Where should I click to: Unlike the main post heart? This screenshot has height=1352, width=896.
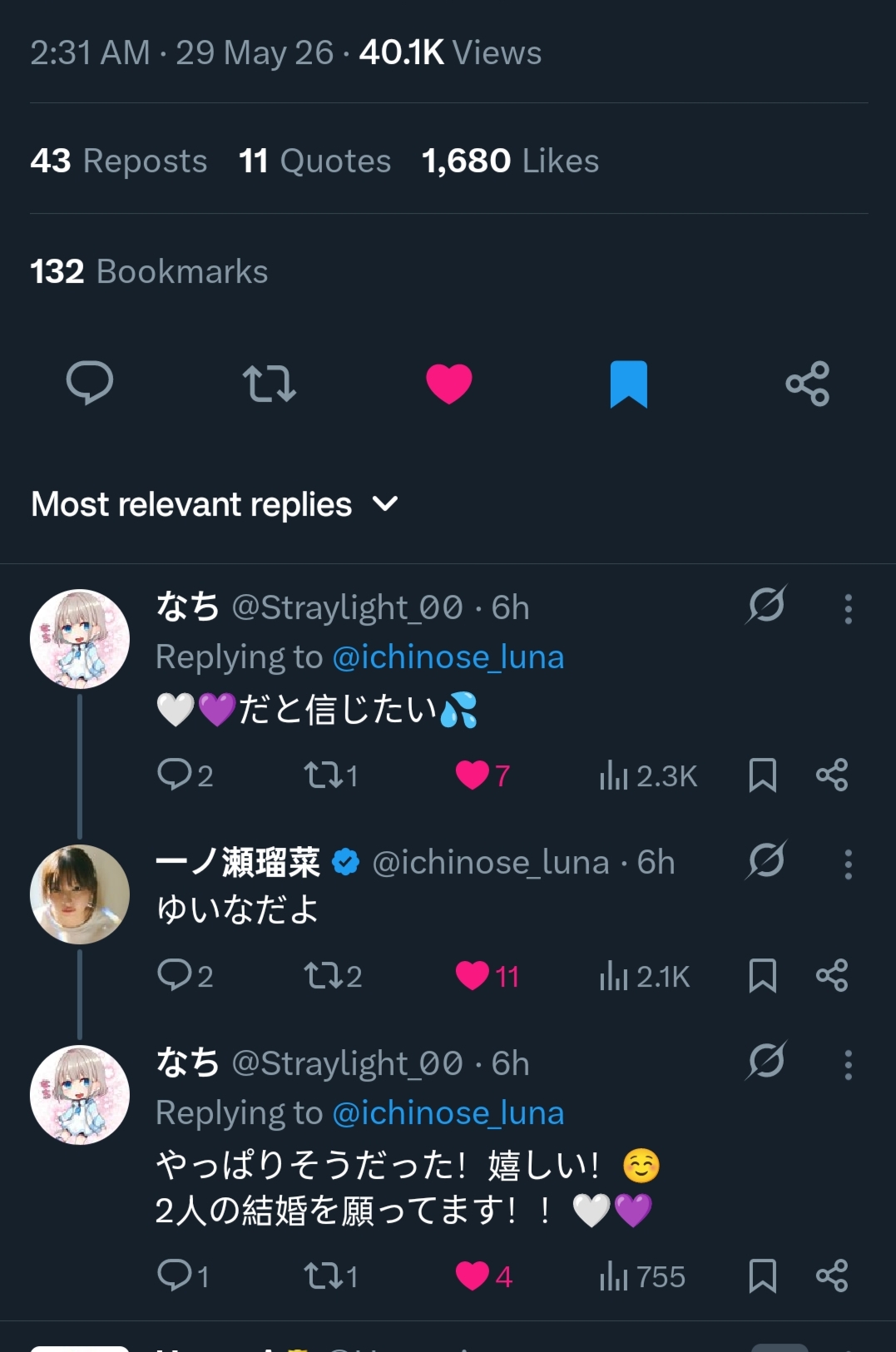click(449, 384)
